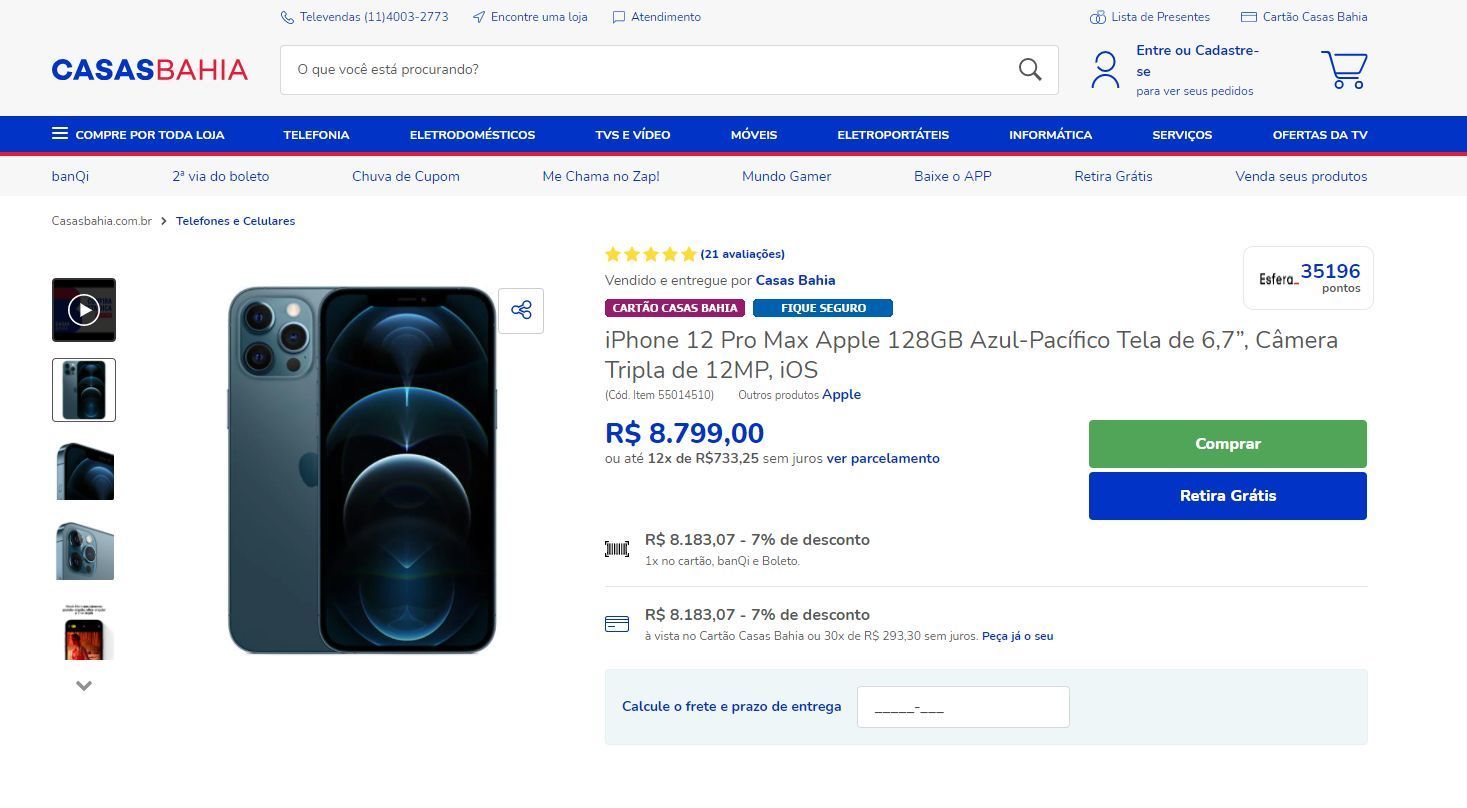Click the user account profile icon
Screen dimensions: 1467x808
click(x=1105, y=70)
